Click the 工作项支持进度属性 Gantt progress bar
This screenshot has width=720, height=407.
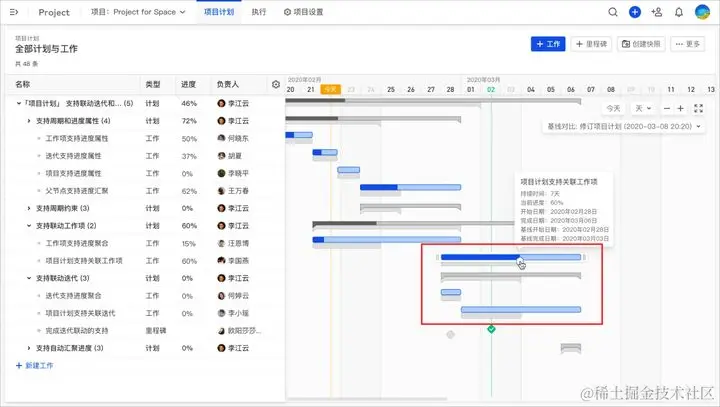(x=299, y=135)
